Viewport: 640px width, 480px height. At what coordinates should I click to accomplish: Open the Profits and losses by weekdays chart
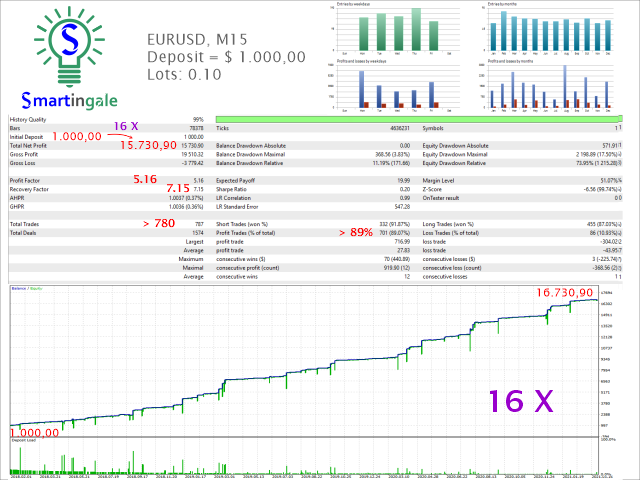pyautogui.click(x=395, y=86)
